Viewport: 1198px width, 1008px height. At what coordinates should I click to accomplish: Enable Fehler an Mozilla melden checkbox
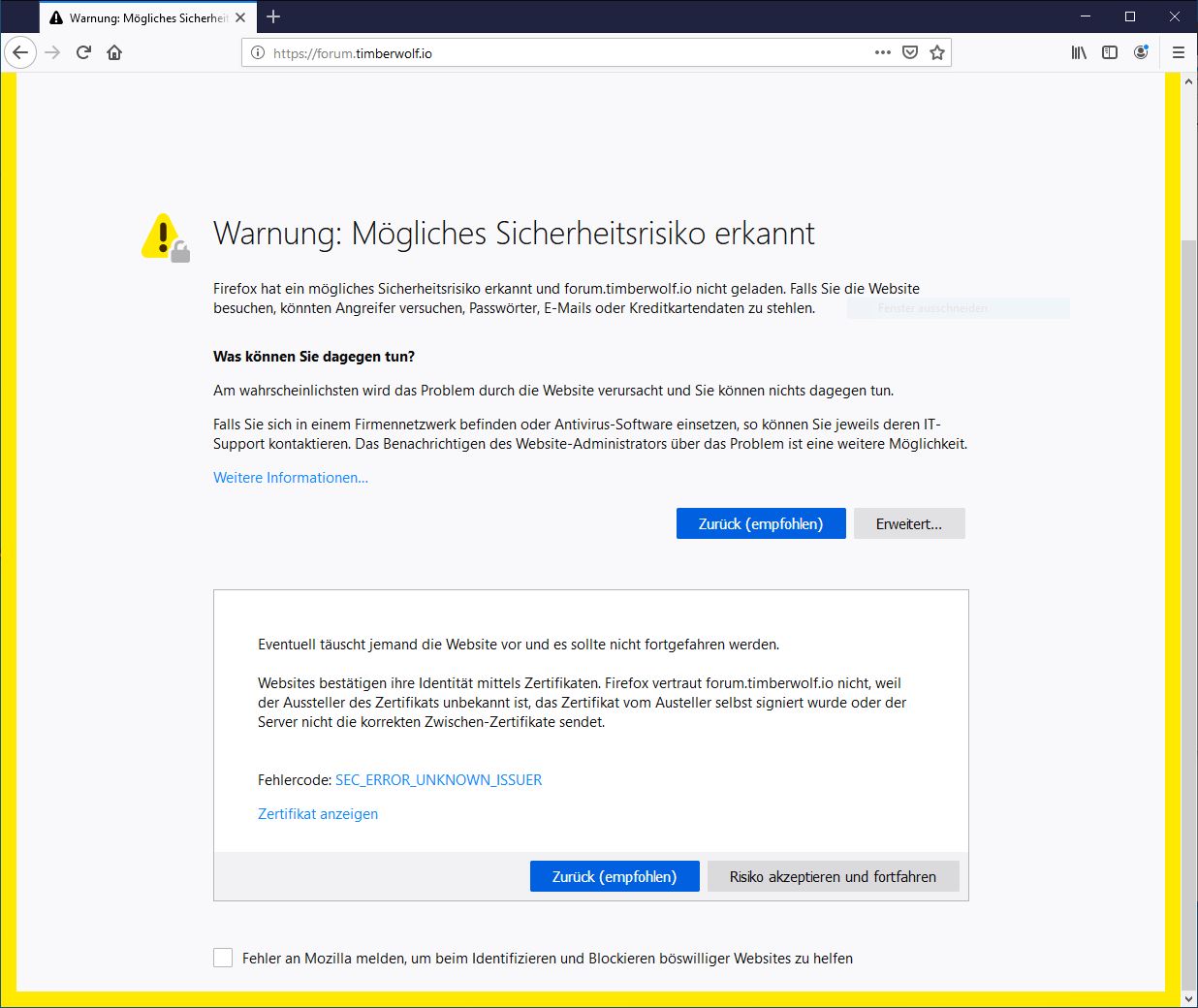(223, 958)
